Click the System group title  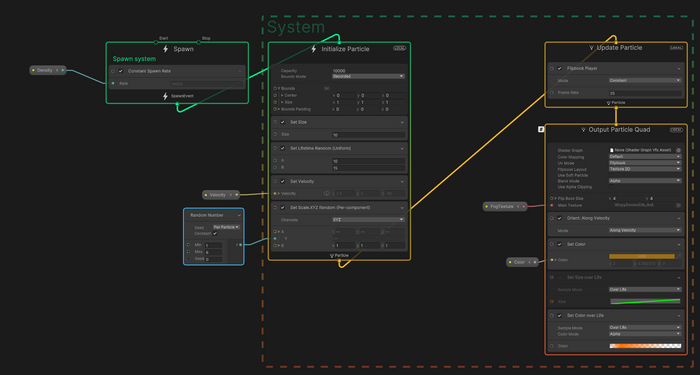[x=296, y=27]
